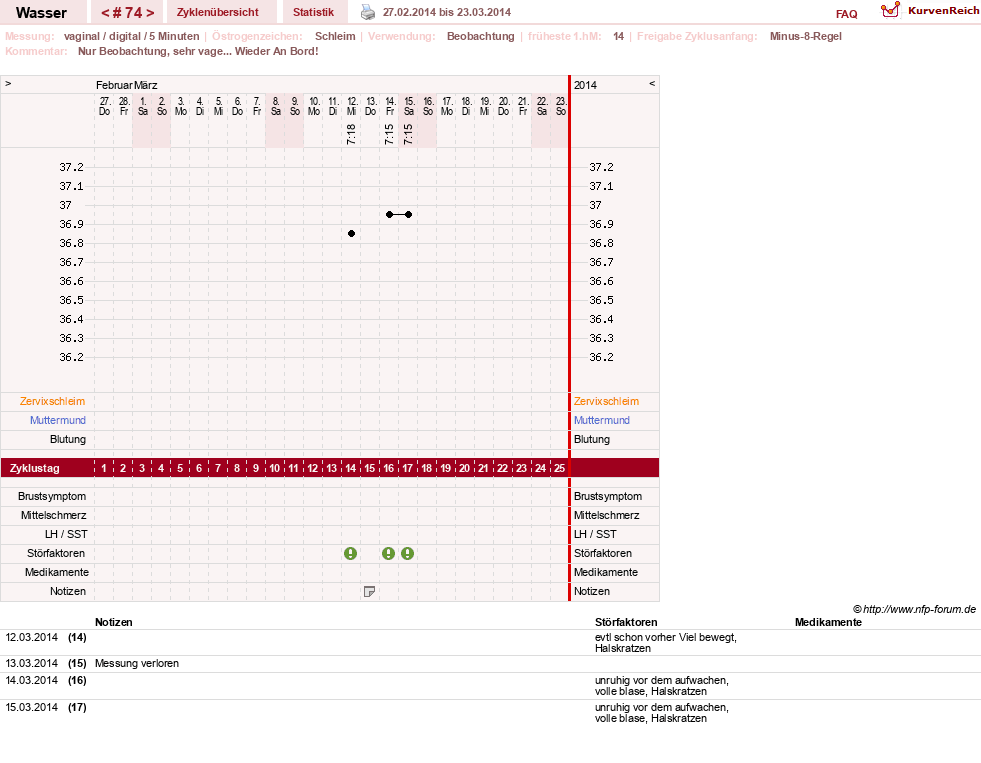The image size is (981, 763).
Task: Click Störfaktoren warning icon on cycle day 17
Action: (x=407, y=553)
